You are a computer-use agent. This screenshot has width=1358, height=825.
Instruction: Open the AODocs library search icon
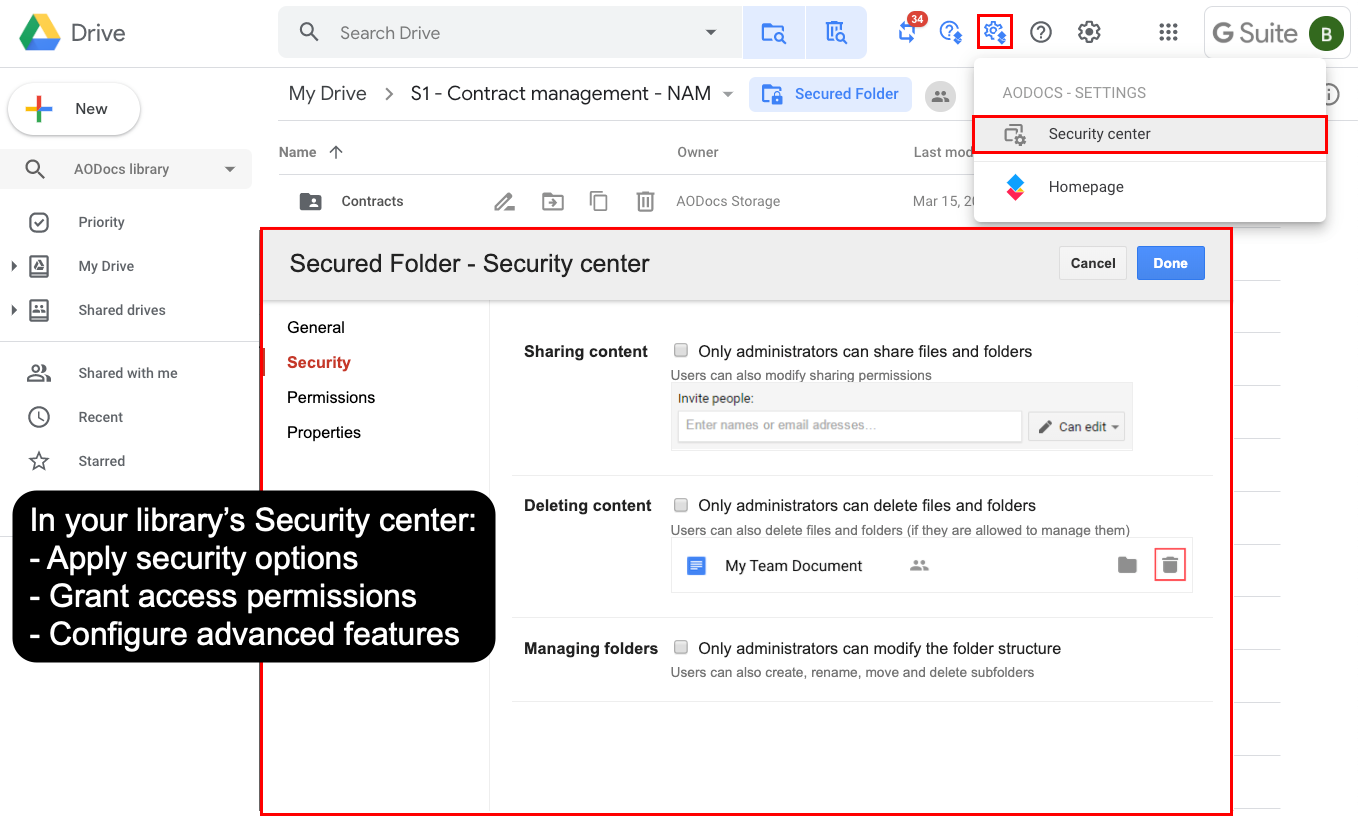click(836, 33)
